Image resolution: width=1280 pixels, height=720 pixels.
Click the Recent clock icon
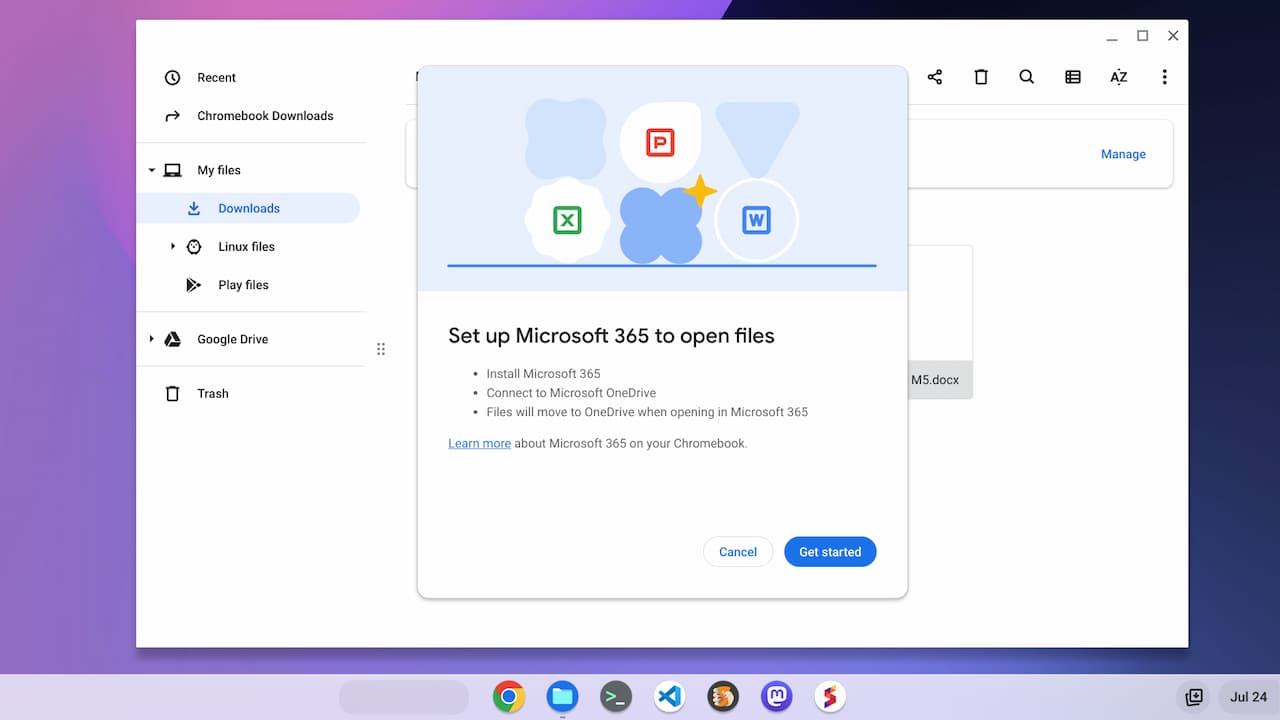[x=173, y=78]
